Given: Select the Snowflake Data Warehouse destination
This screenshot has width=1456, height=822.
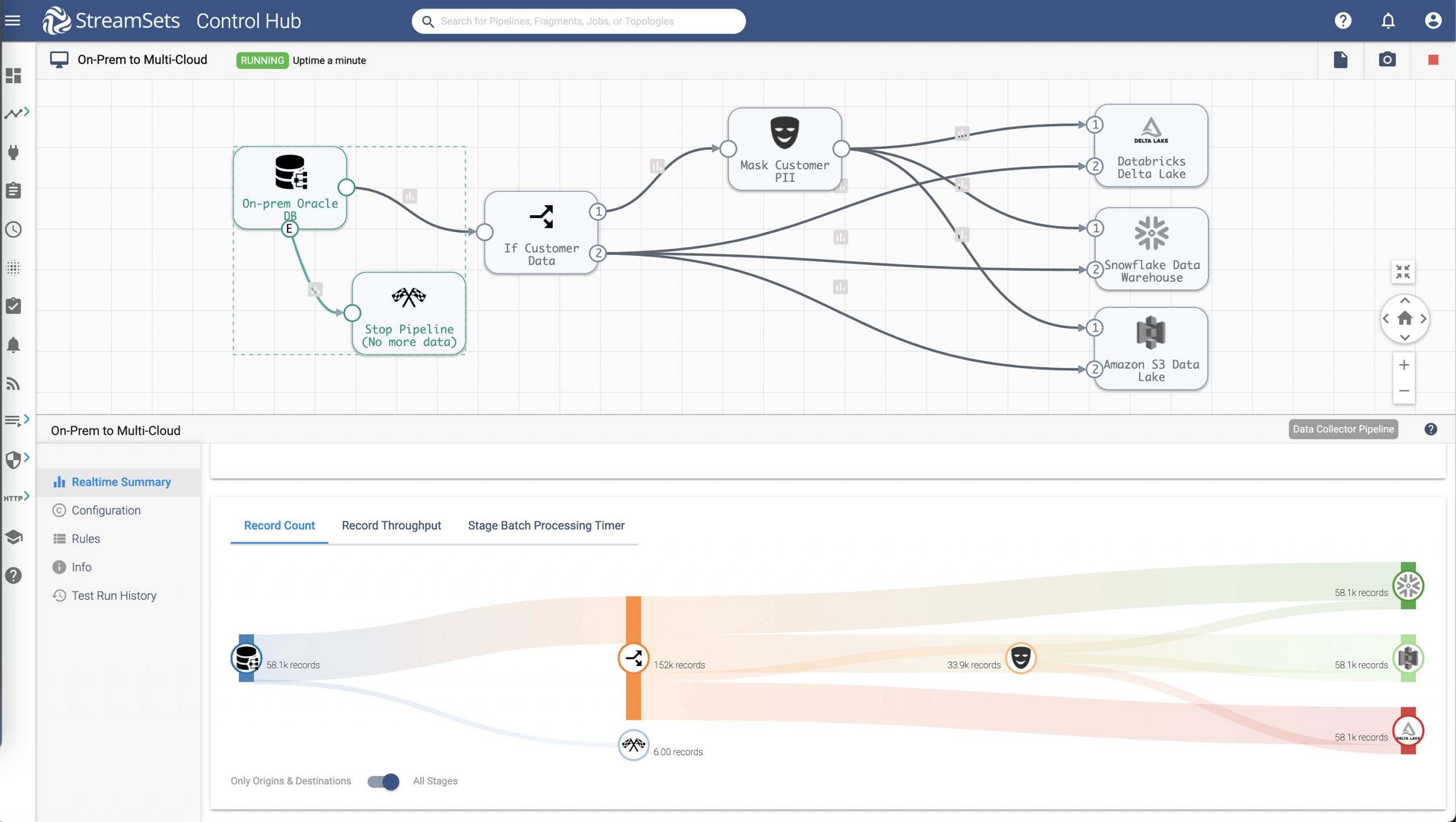Looking at the screenshot, I should (1151, 249).
